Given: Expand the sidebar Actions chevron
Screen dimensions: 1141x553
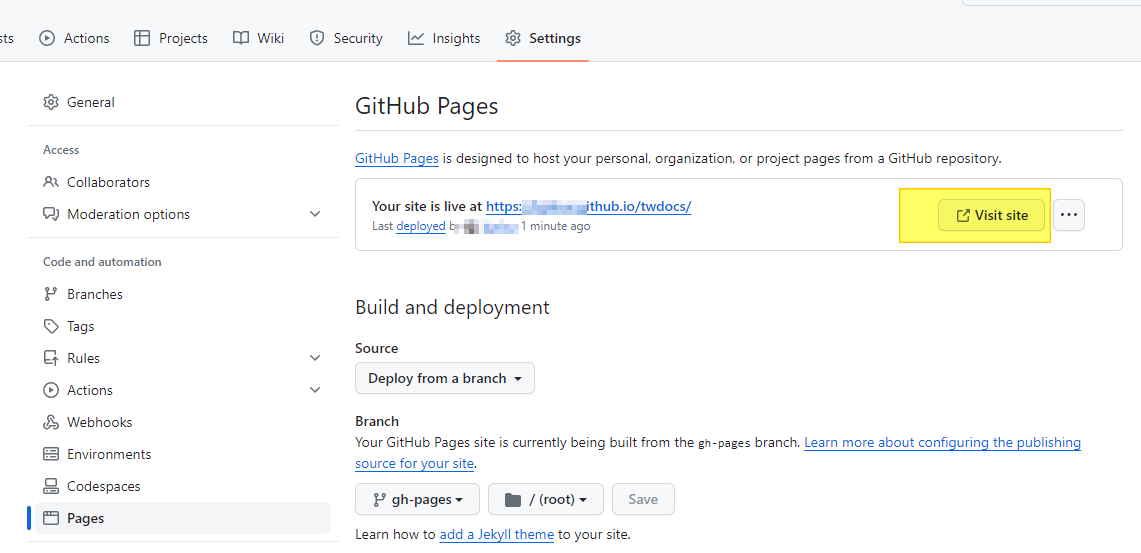Looking at the screenshot, I should pos(315,390).
